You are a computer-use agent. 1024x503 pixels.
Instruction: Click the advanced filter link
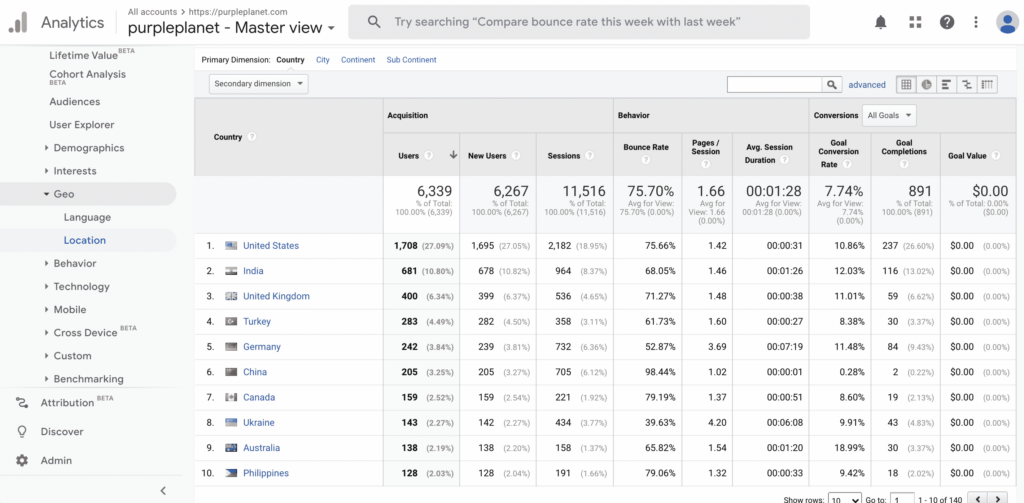tap(867, 84)
